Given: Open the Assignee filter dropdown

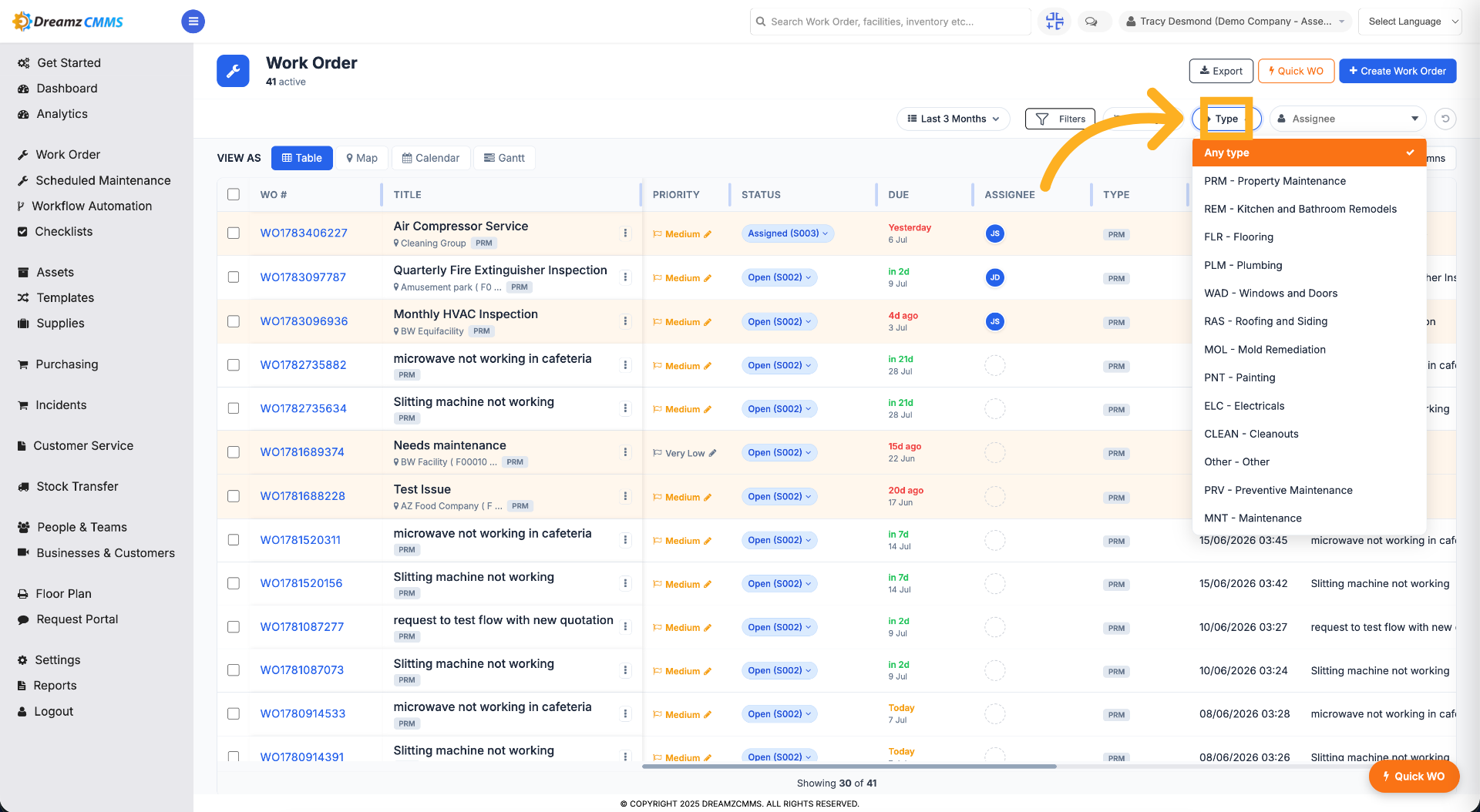Looking at the screenshot, I should [x=1347, y=119].
